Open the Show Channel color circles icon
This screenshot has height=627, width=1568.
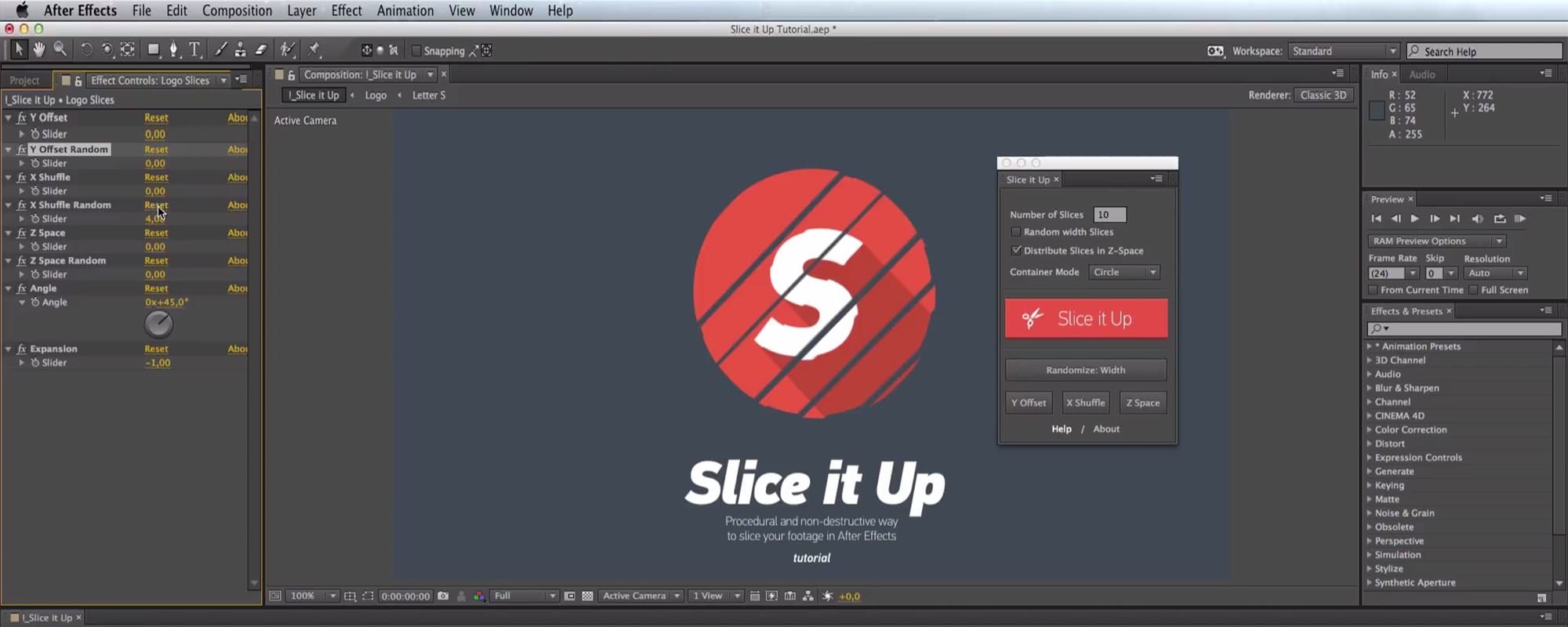tap(479, 596)
